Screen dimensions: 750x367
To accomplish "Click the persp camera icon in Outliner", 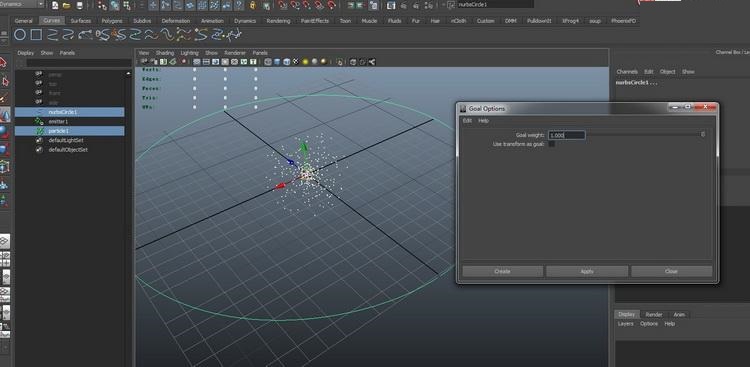I will [39, 75].
